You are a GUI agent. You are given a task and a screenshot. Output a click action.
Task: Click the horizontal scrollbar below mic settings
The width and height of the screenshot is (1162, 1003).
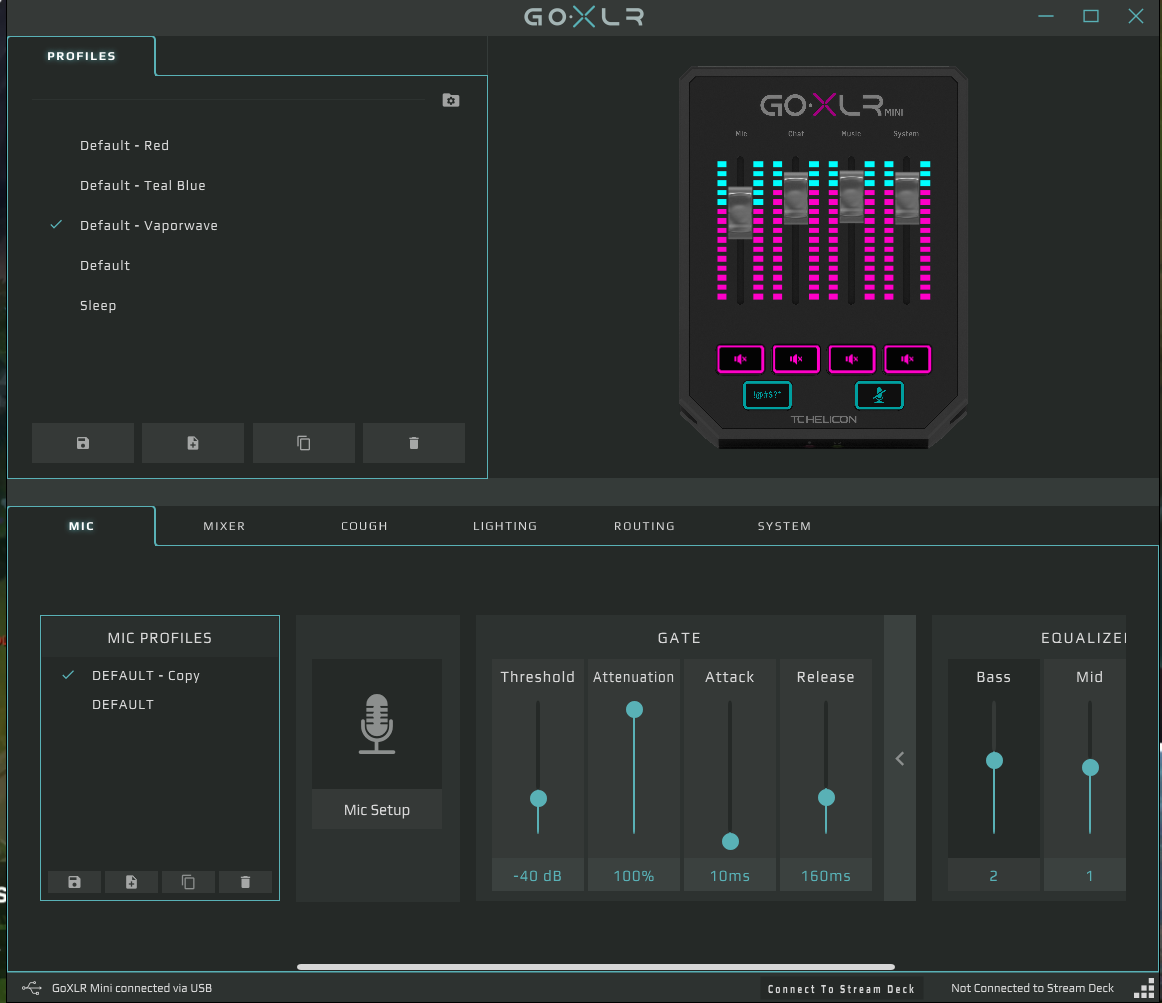click(596, 967)
